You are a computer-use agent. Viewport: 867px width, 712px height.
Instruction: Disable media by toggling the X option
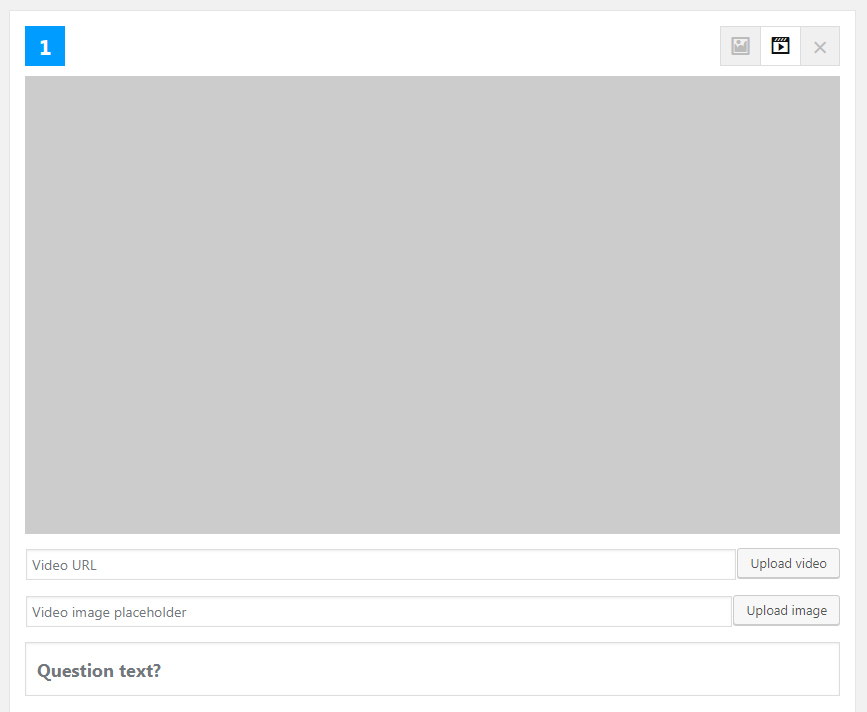click(820, 46)
